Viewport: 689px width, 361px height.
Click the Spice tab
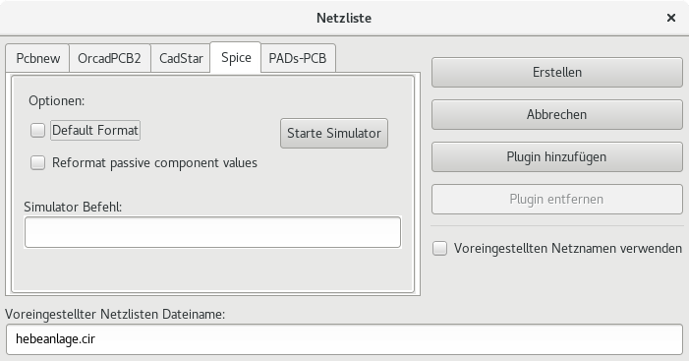(236, 57)
